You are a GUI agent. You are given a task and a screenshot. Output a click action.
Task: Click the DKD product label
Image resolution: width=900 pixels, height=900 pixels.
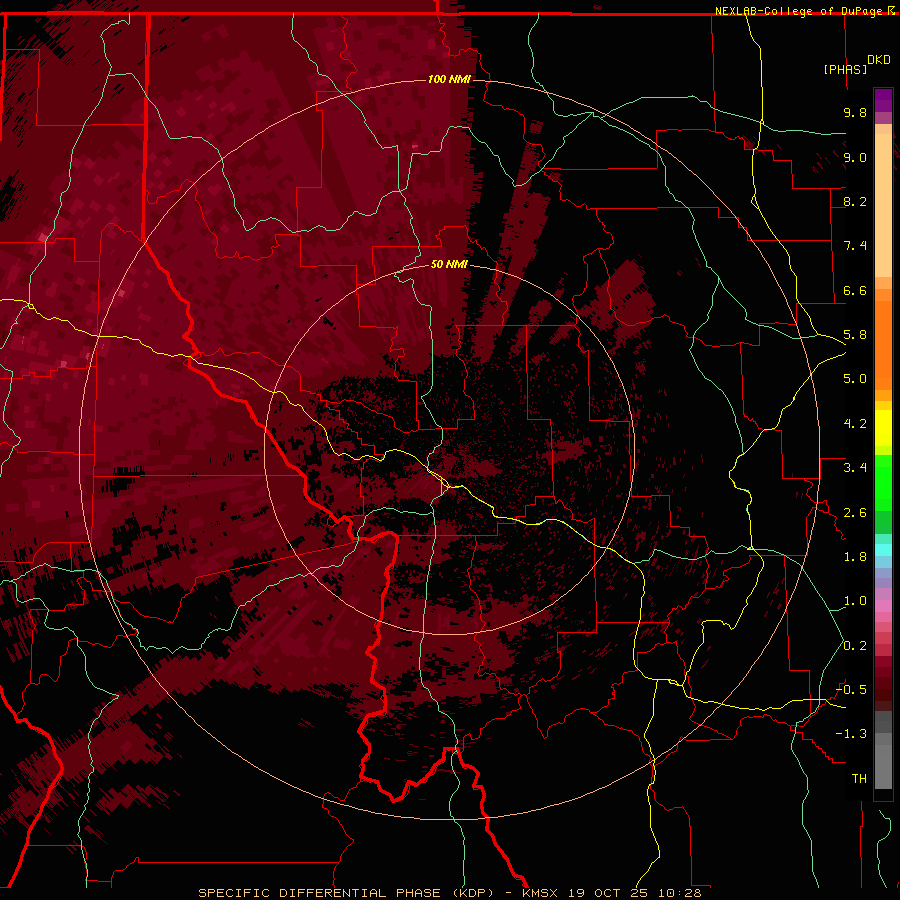click(x=879, y=60)
